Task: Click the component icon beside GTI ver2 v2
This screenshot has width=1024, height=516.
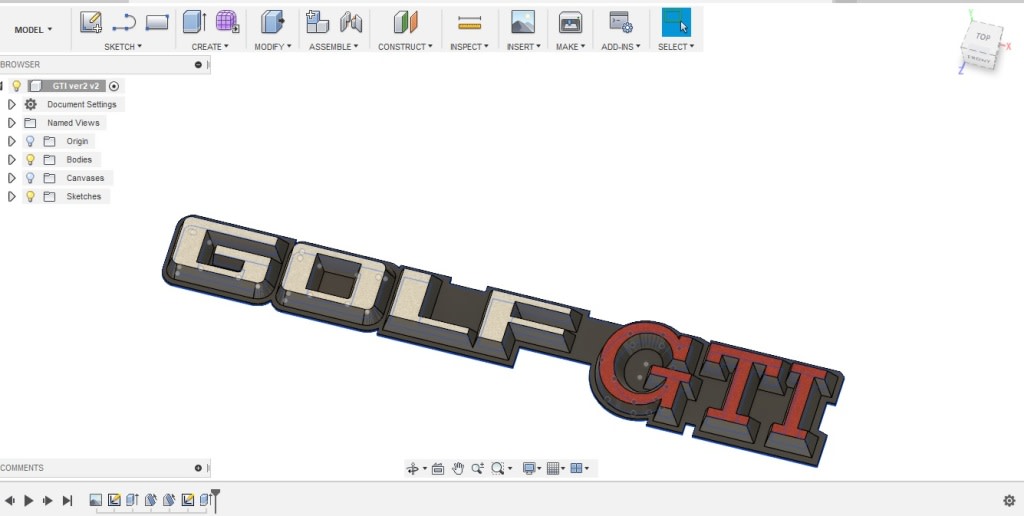Action: pyautogui.click(x=36, y=86)
